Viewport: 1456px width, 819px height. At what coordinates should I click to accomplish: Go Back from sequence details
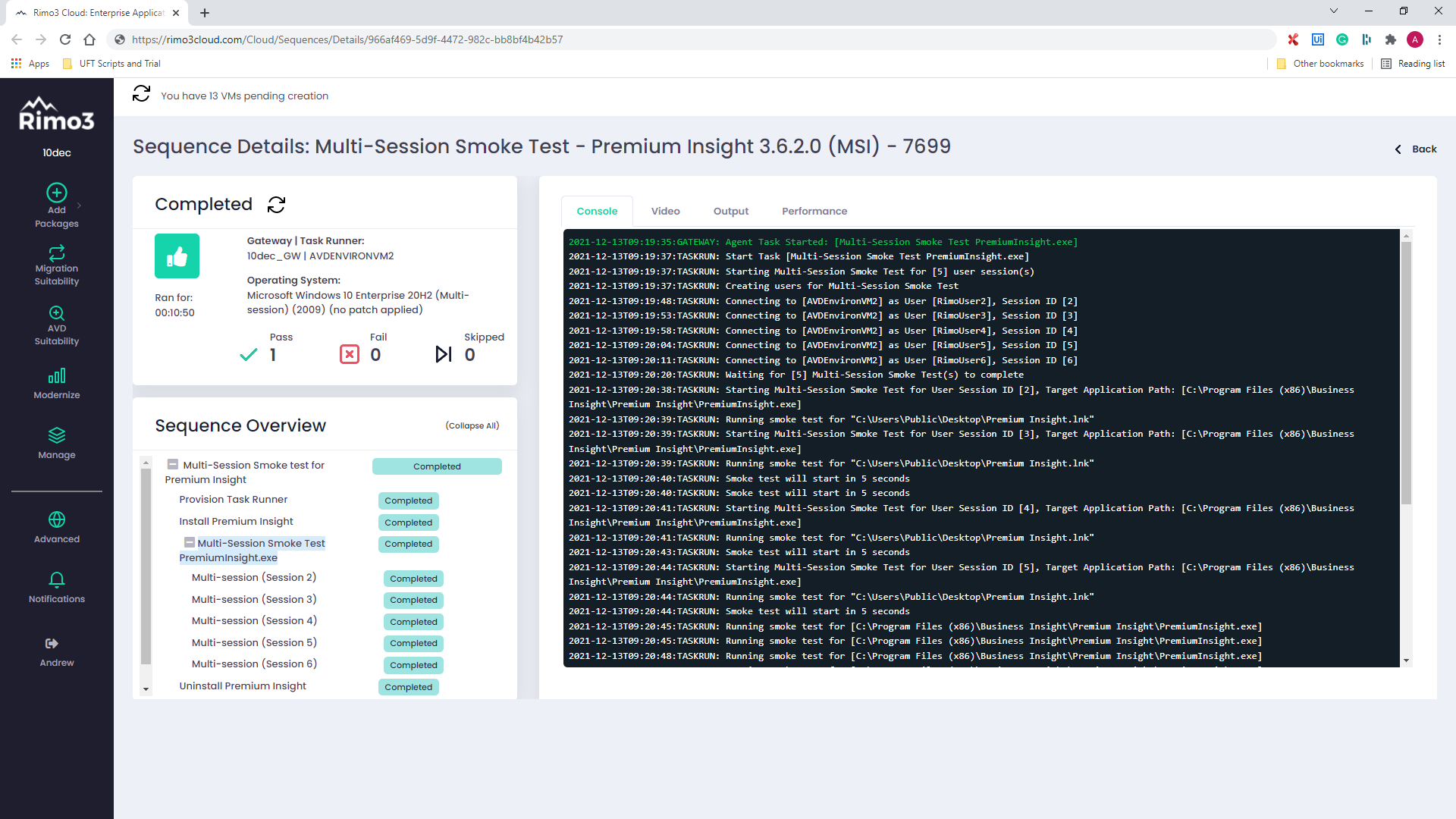(1417, 149)
